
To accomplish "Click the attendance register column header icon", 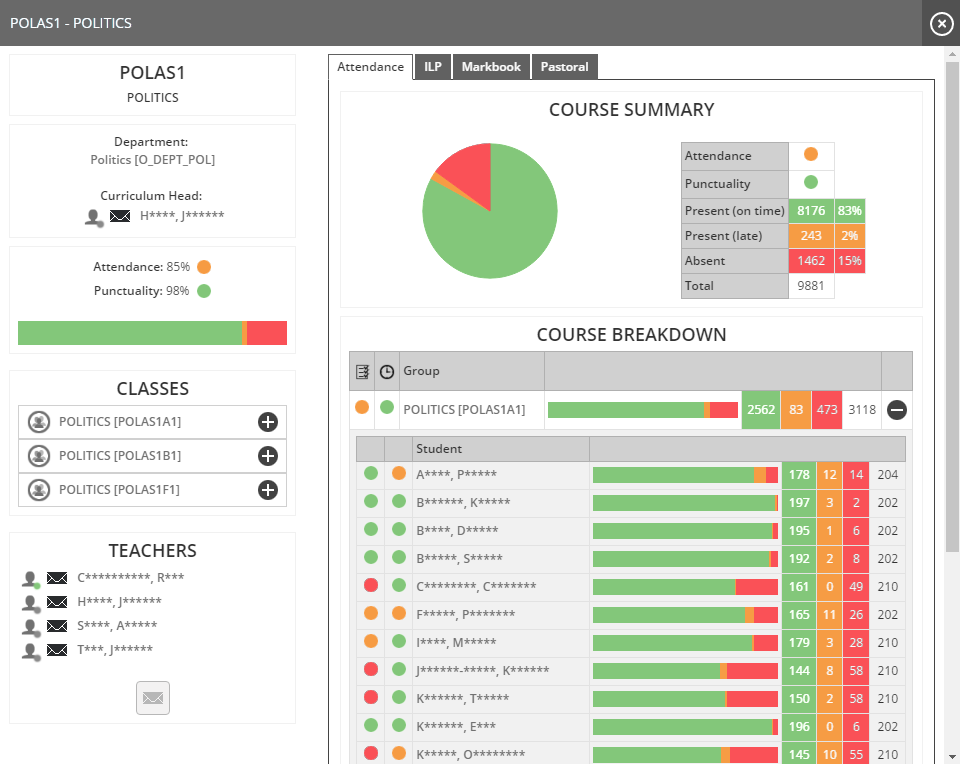I will pos(362,372).
